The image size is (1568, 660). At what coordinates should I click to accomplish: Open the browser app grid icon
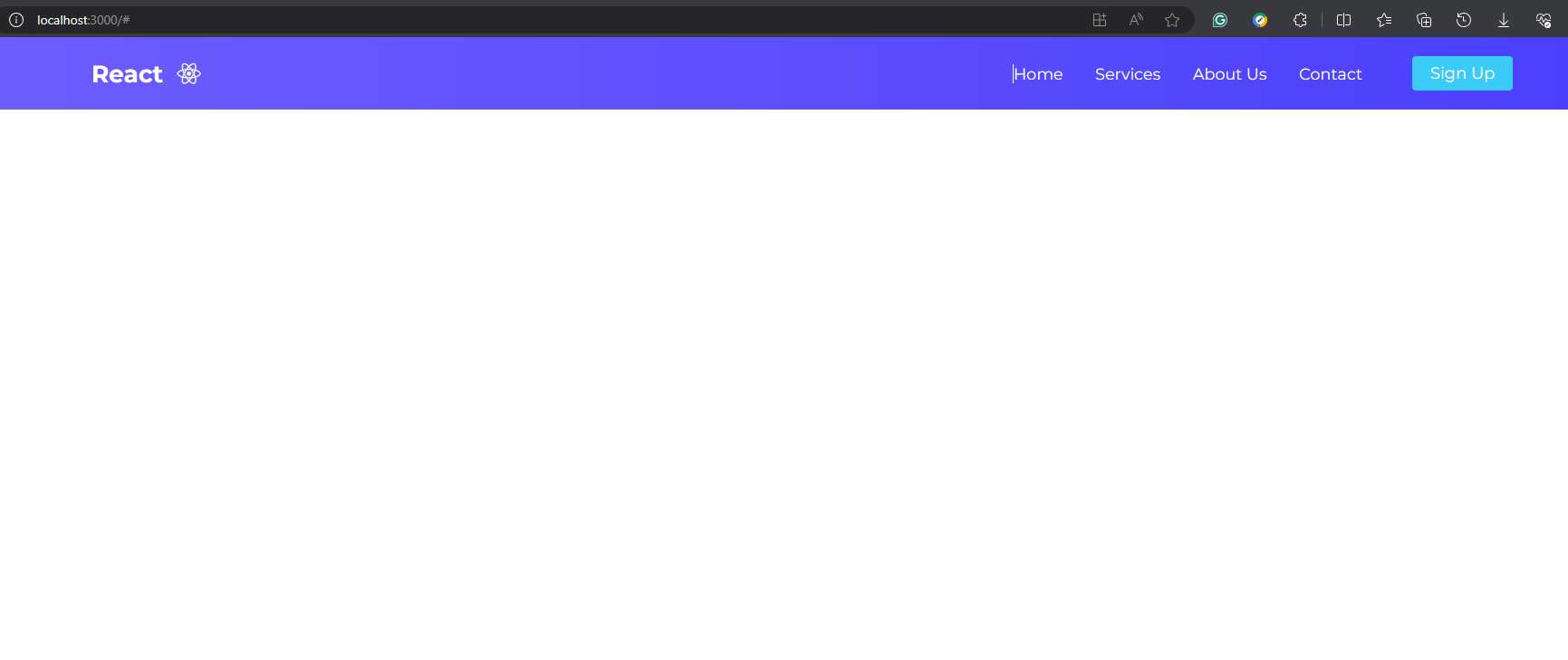click(x=1100, y=20)
